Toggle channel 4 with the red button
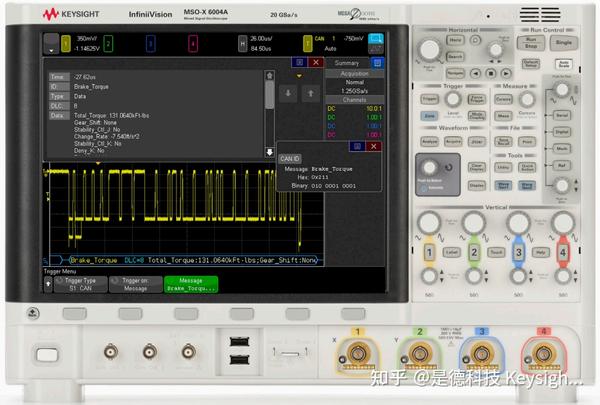 564,252
